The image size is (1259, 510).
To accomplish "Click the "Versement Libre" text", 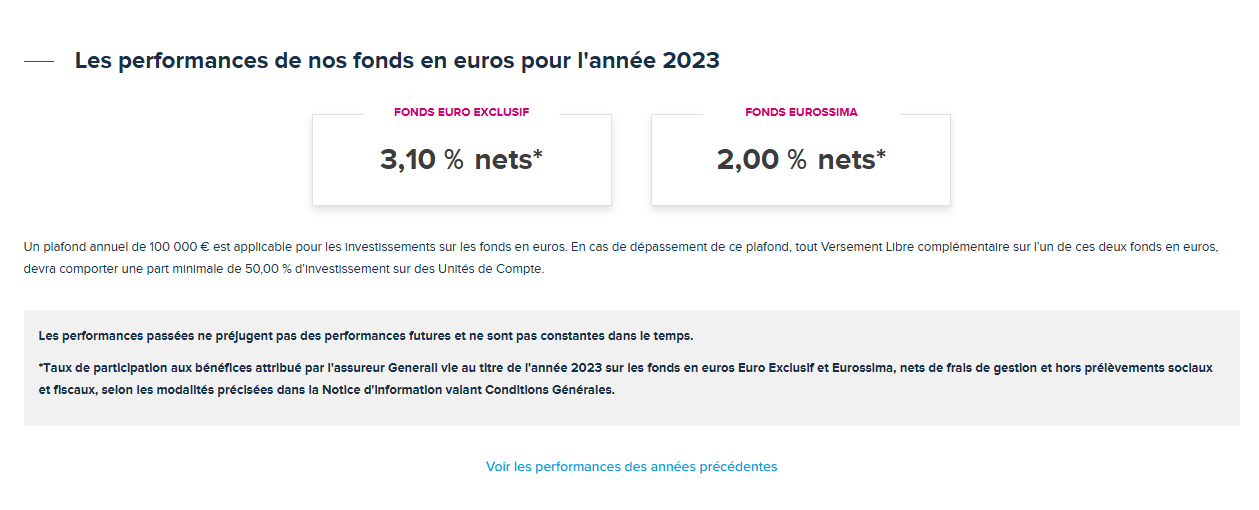I will (866, 246).
